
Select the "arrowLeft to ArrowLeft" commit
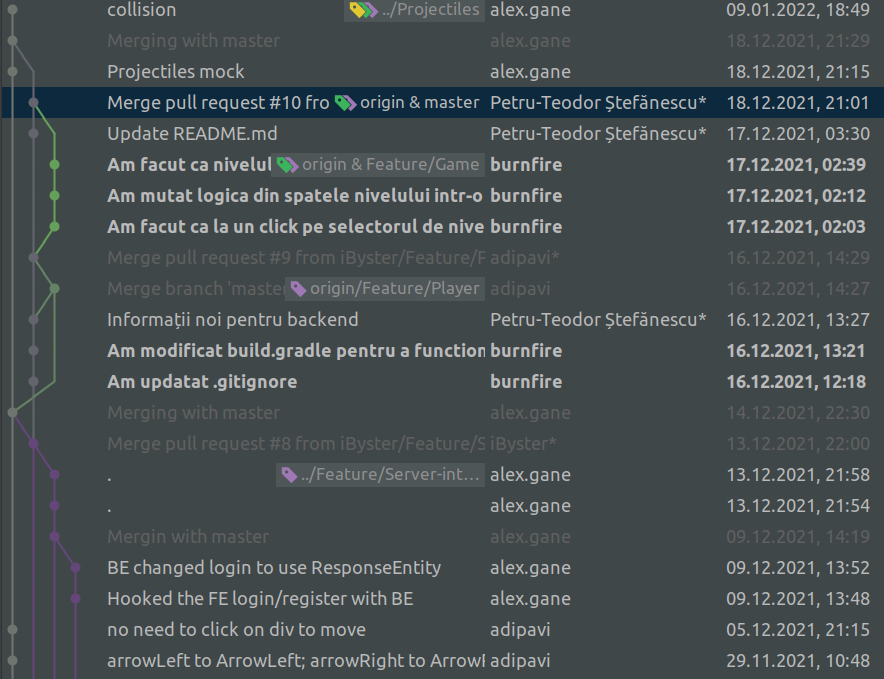tap(250, 660)
